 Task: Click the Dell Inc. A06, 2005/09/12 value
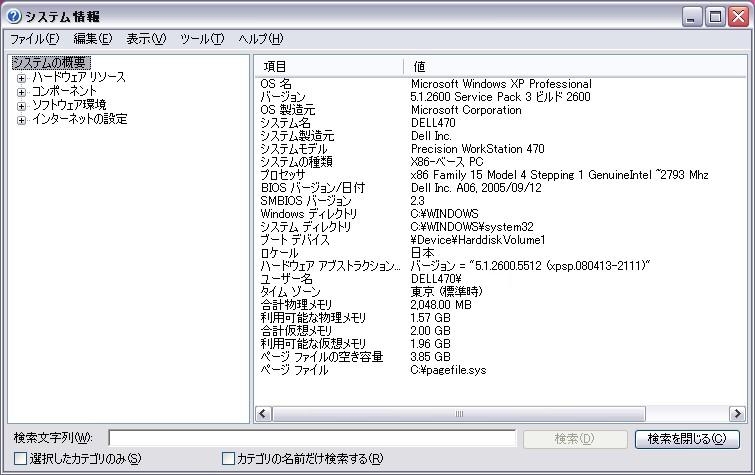[476, 188]
